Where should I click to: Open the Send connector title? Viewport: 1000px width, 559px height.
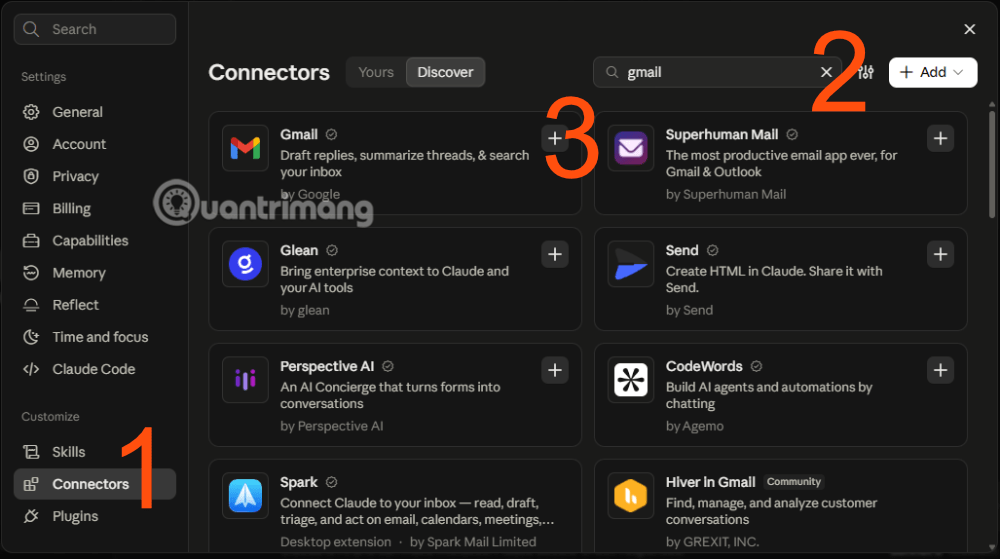coord(682,250)
